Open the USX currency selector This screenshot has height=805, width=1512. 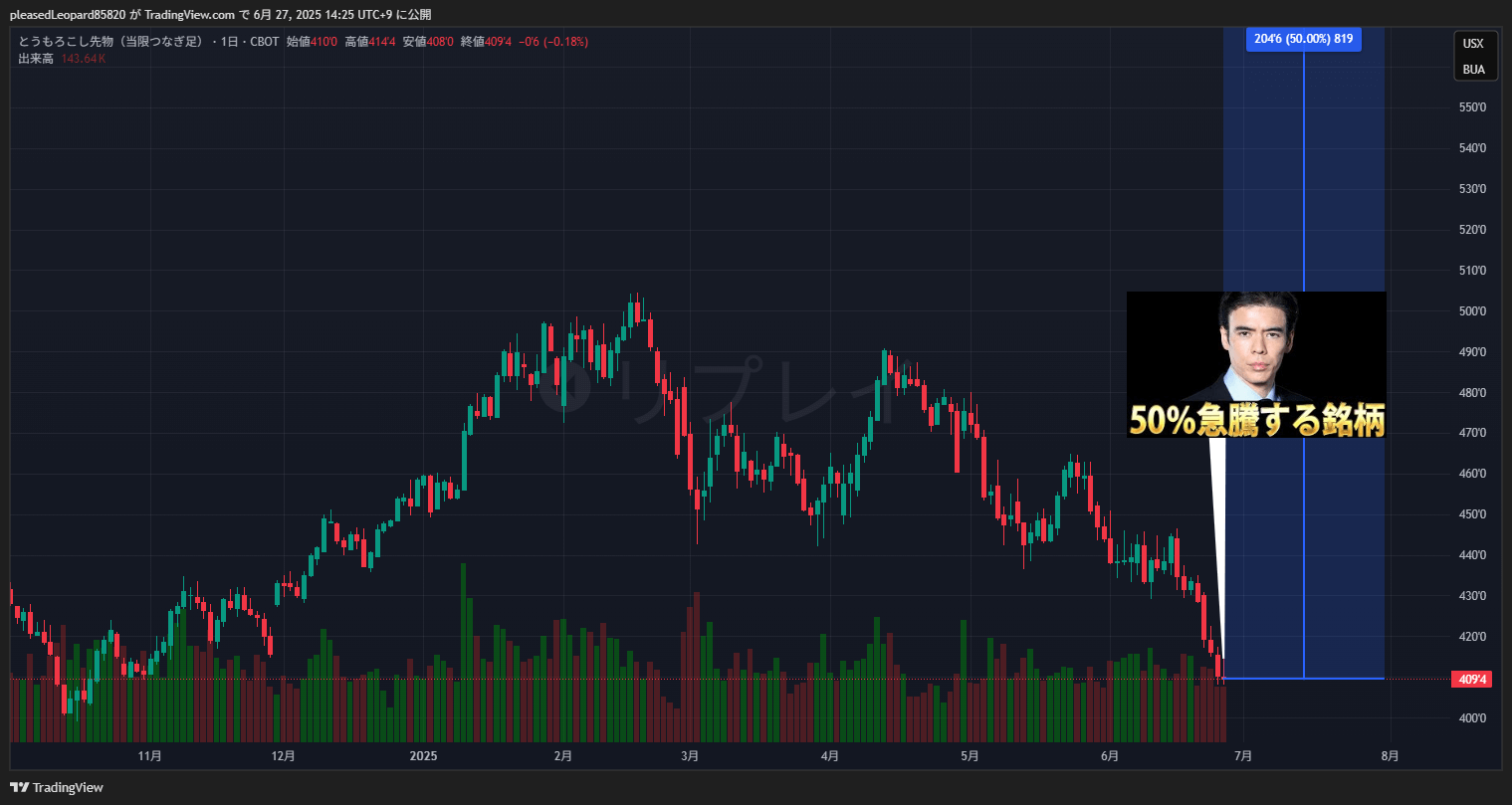1473,44
